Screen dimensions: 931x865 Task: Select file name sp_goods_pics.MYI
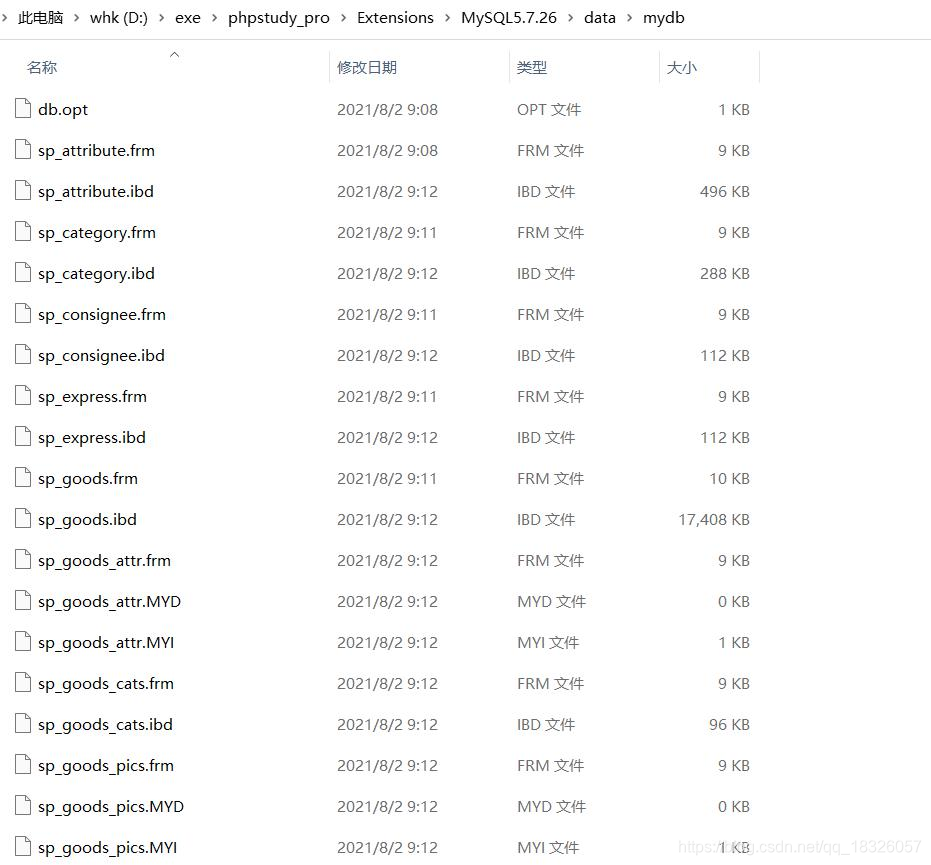[x=107, y=847]
